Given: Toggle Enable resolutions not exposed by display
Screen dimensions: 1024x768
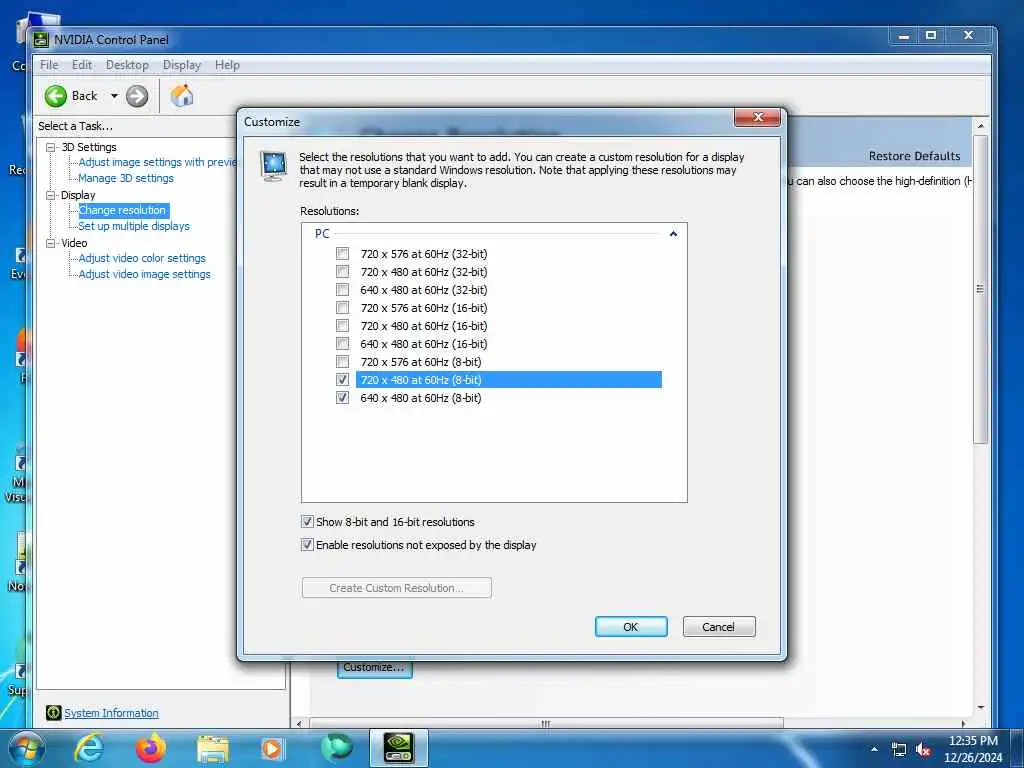Looking at the screenshot, I should tap(307, 545).
